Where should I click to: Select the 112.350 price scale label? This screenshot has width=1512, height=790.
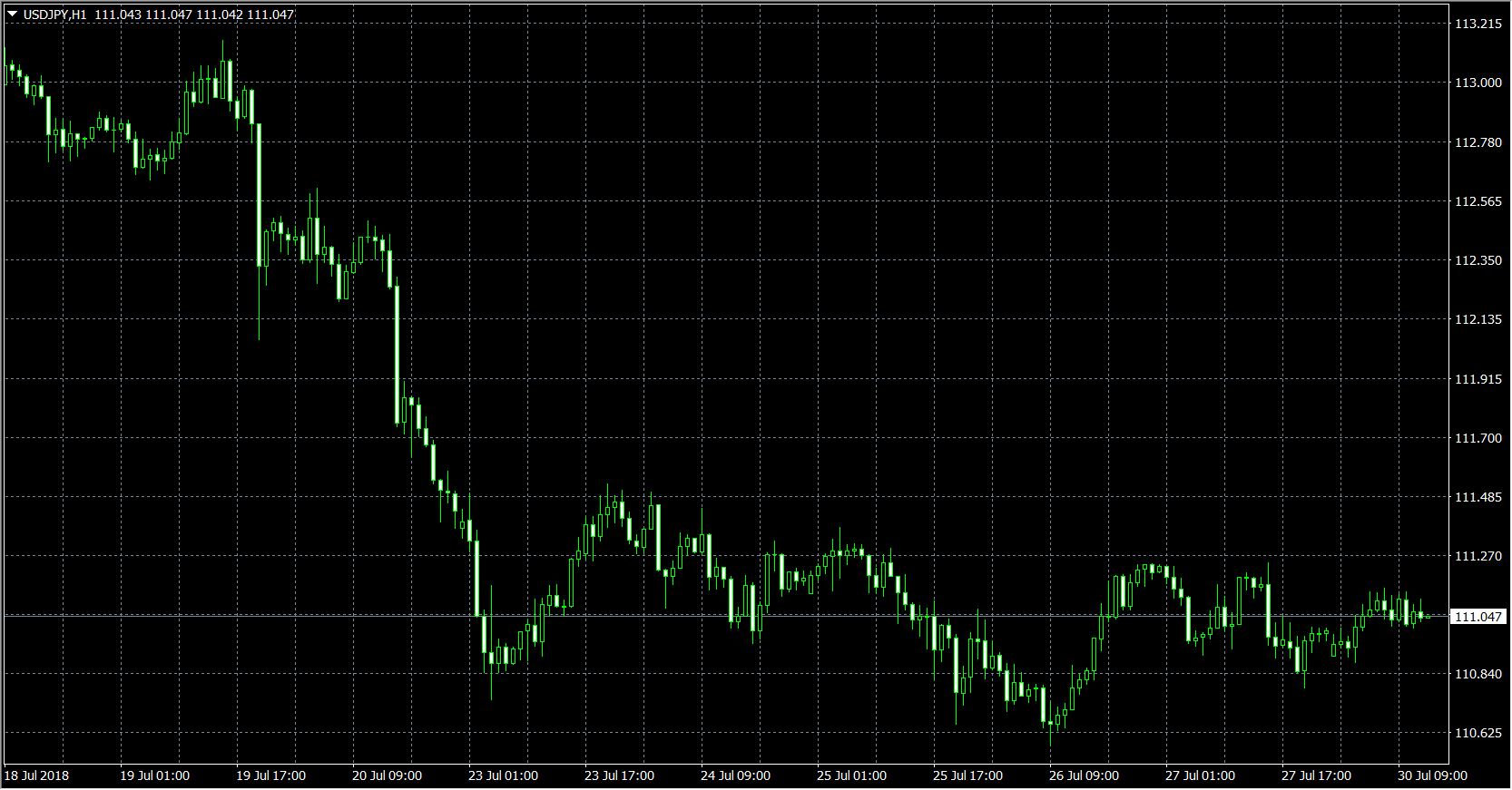pos(1478,260)
